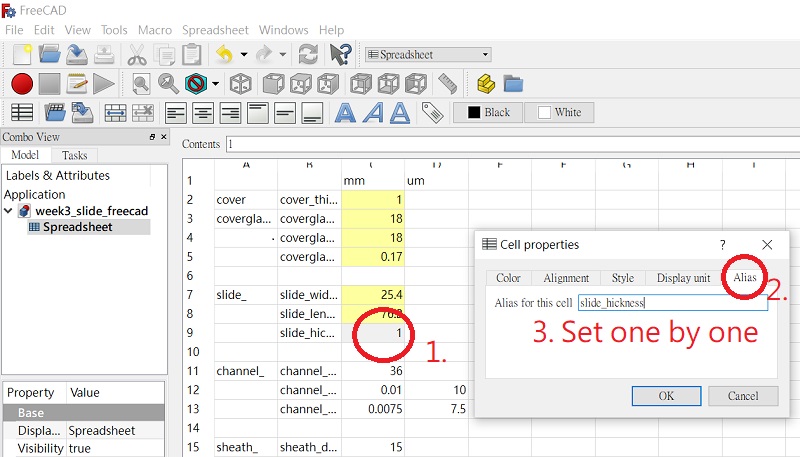Select the Alias tab in Cell properties
Screen dimensions: 800x457
coord(744,277)
